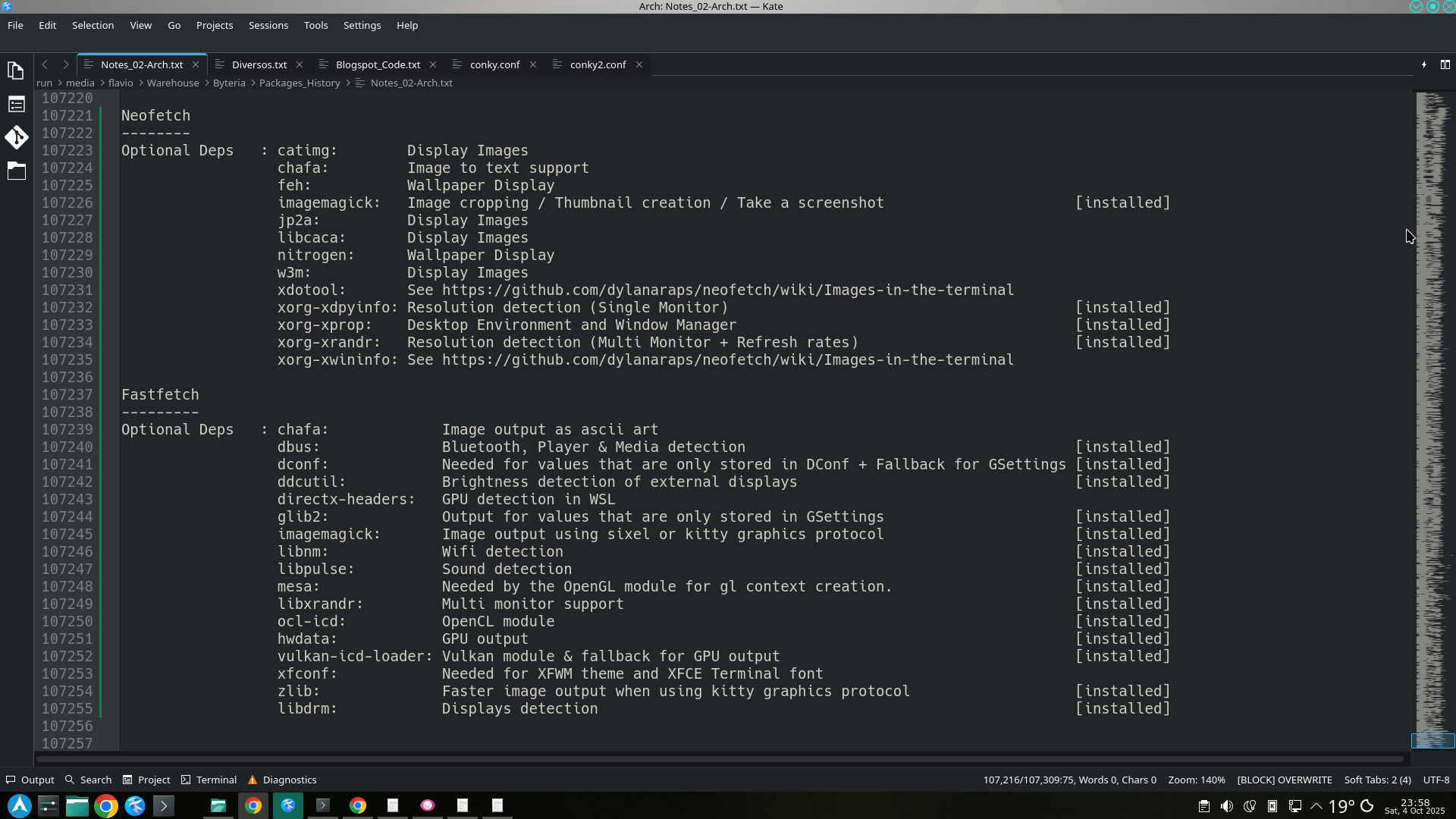Click the volume icon in system tray
The width and height of the screenshot is (1456, 819).
coord(1226,806)
